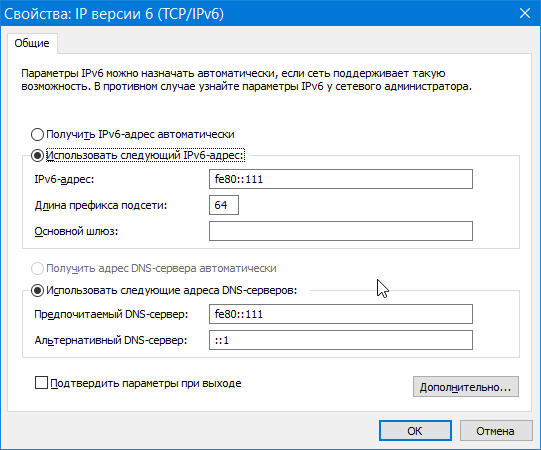541x450 pixels.
Task: Click the Альтернативный DNS-сервер: text label
Action: [111, 340]
